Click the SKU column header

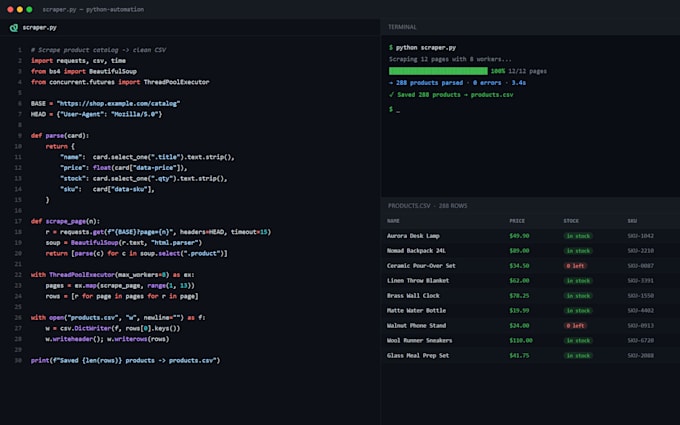coord(632,221)
